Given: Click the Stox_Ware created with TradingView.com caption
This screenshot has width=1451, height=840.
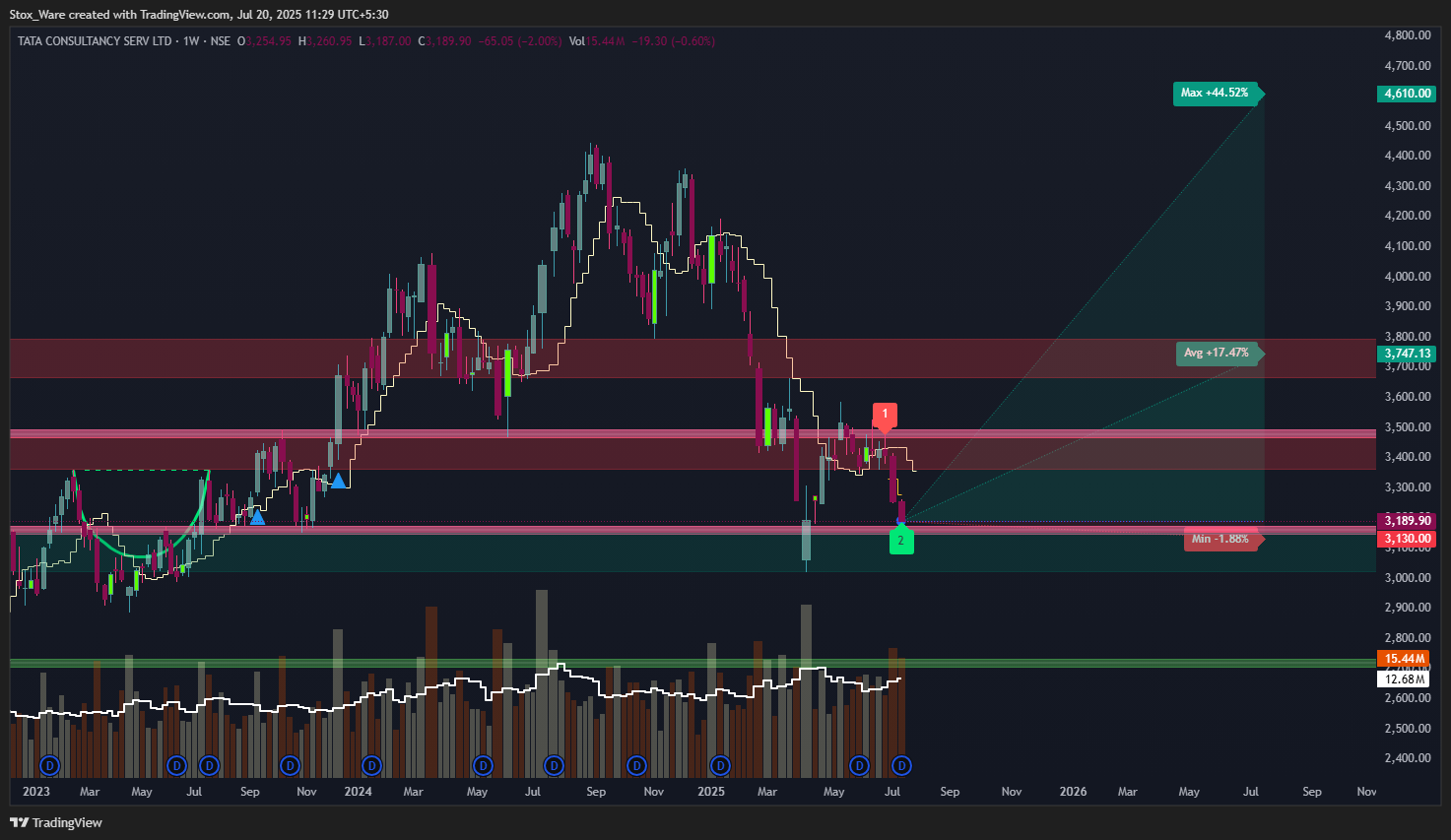Looking at the screenshot, I should pos(199,15).
